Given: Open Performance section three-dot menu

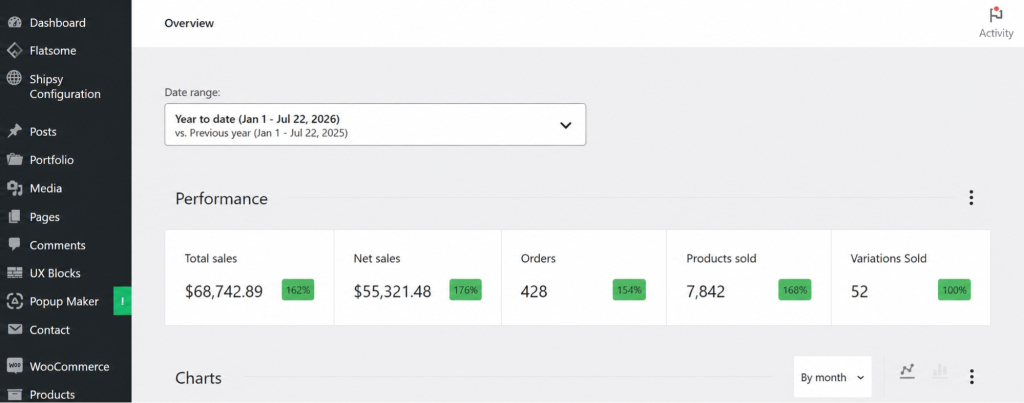Looking at the screenshot, I should [971, 198].
